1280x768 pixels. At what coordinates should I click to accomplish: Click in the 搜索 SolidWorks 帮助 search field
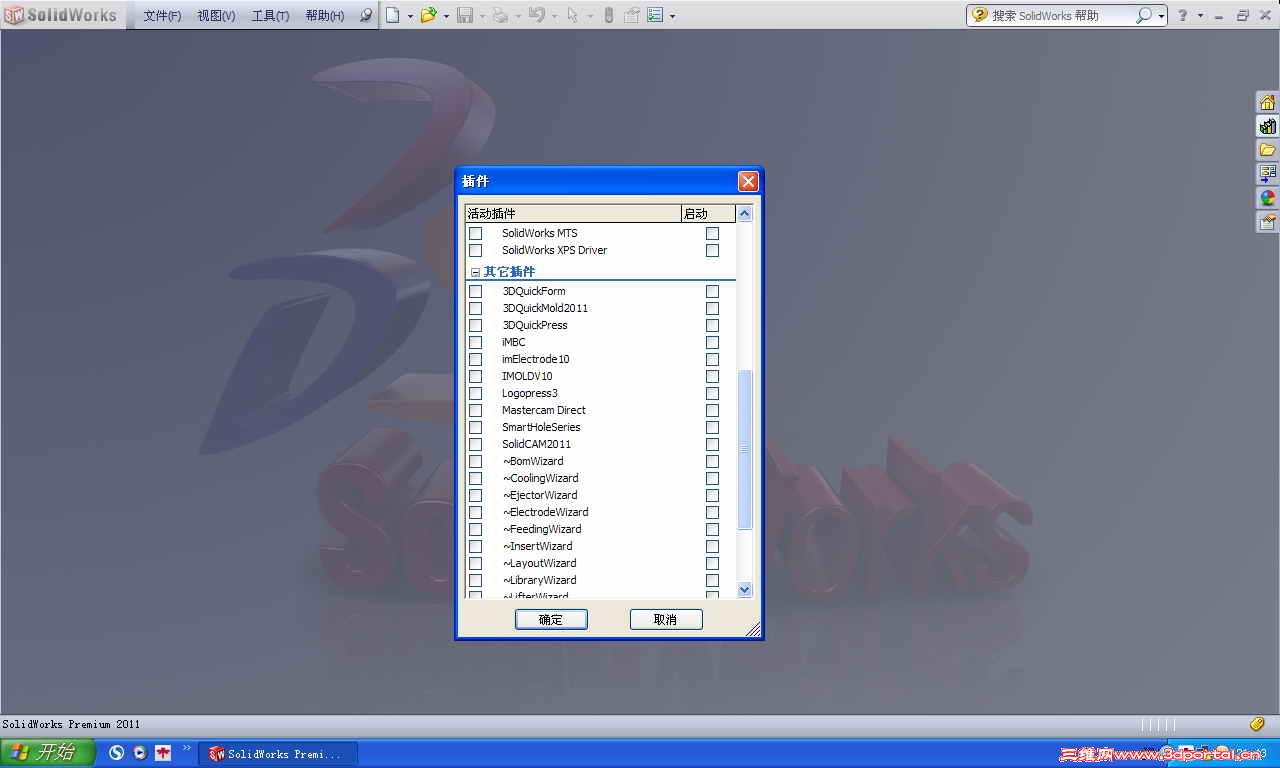(x=1060, y=16)
